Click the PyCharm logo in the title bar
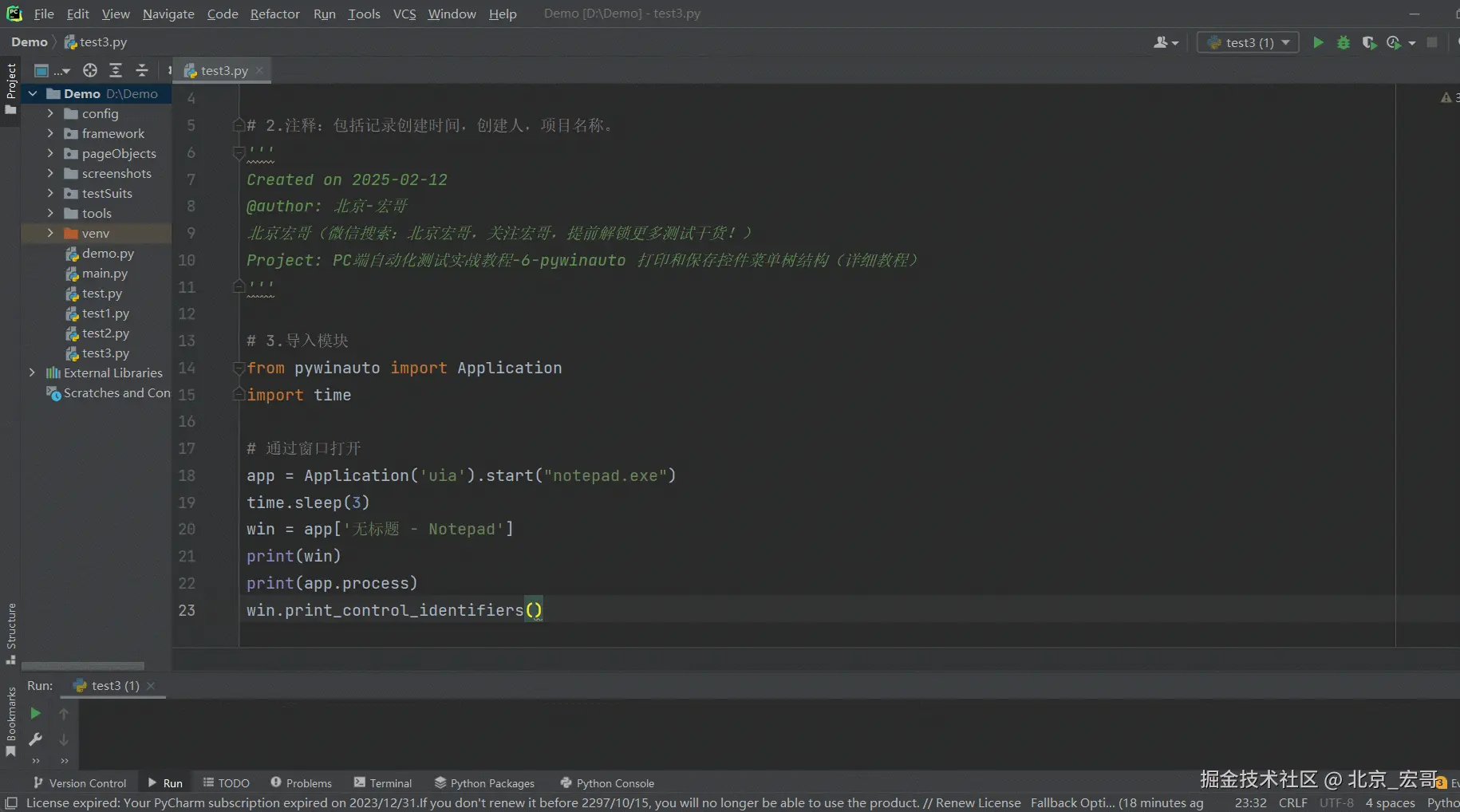This screenshot has height=812, width=1460. click(14, 14)
